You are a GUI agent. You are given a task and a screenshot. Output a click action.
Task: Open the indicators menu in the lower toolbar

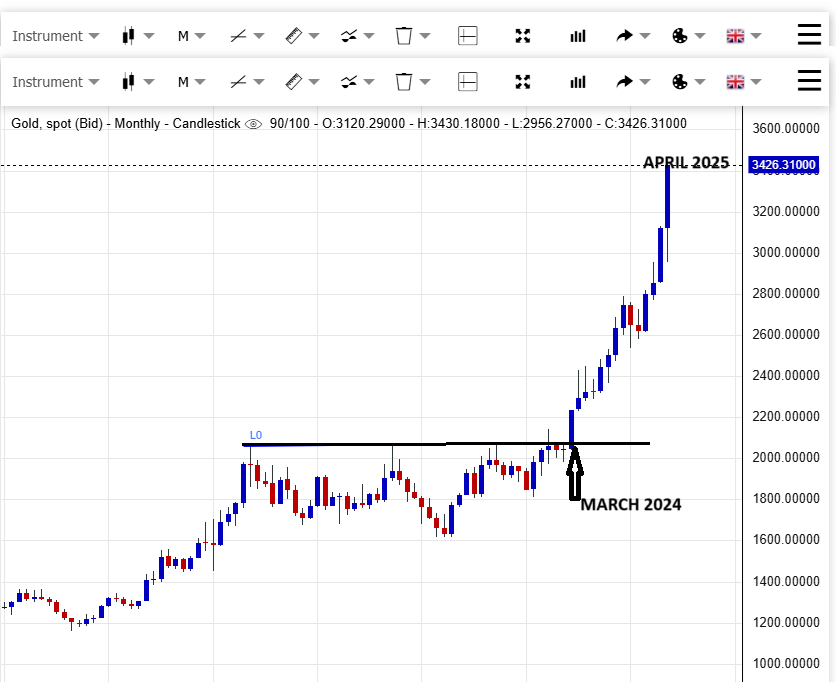point(348,82)
